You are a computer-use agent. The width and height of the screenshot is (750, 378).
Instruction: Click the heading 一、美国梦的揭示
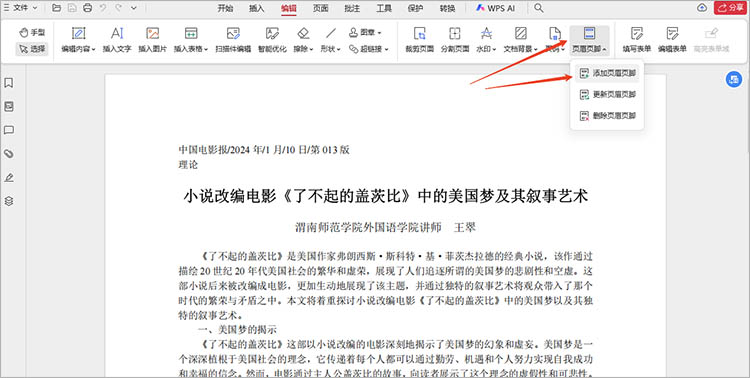(237, 330)
